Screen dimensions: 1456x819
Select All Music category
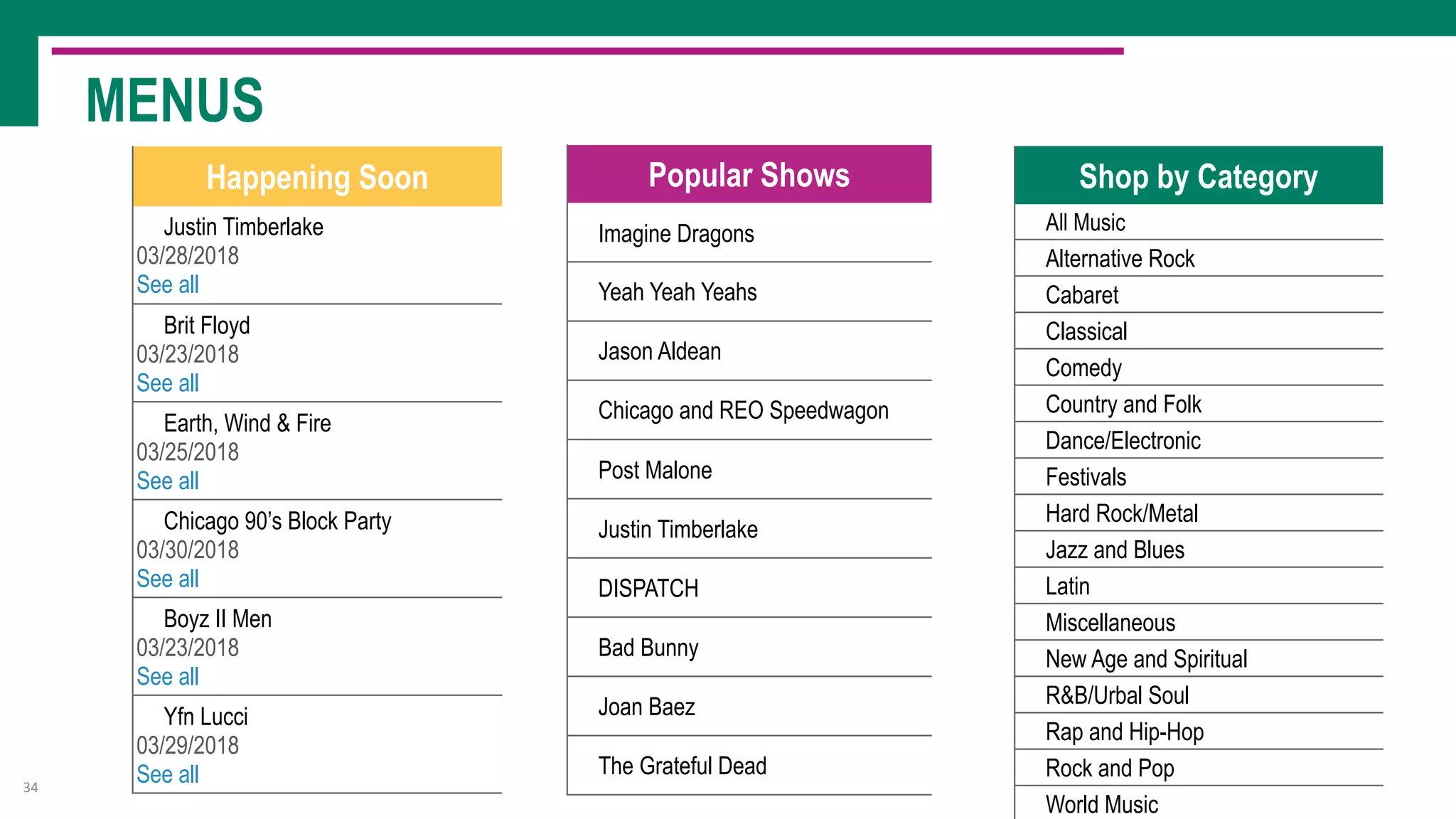pyautogui.click(x=1199, y=223)
